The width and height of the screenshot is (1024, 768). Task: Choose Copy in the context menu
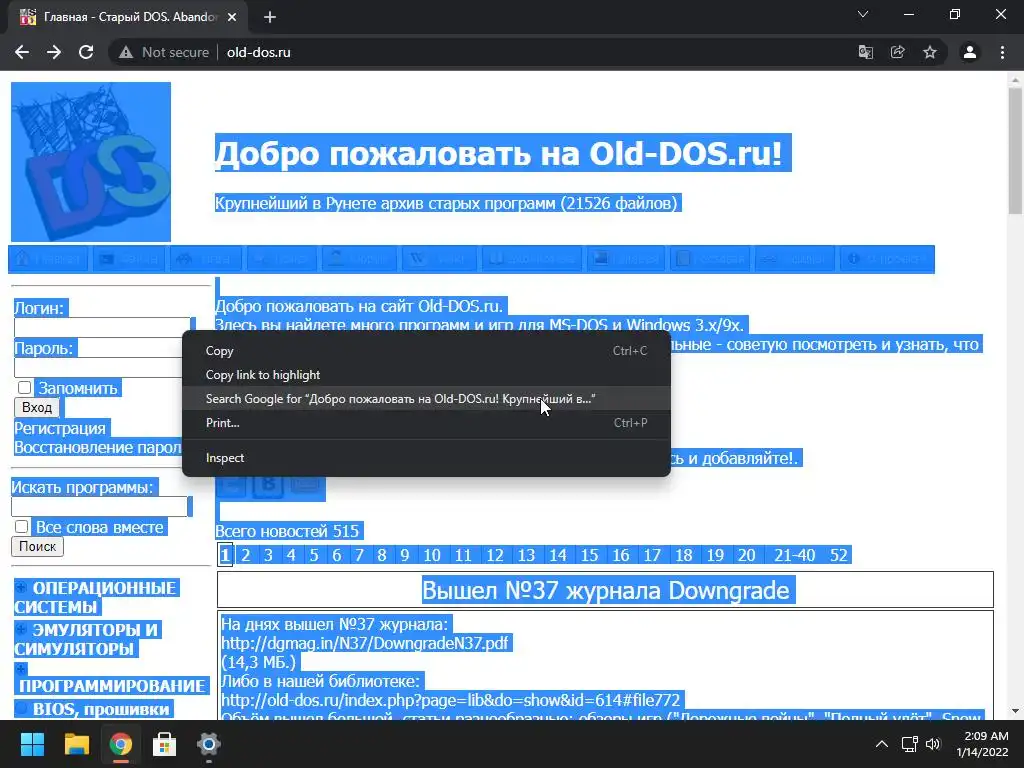tap(426, 351)
